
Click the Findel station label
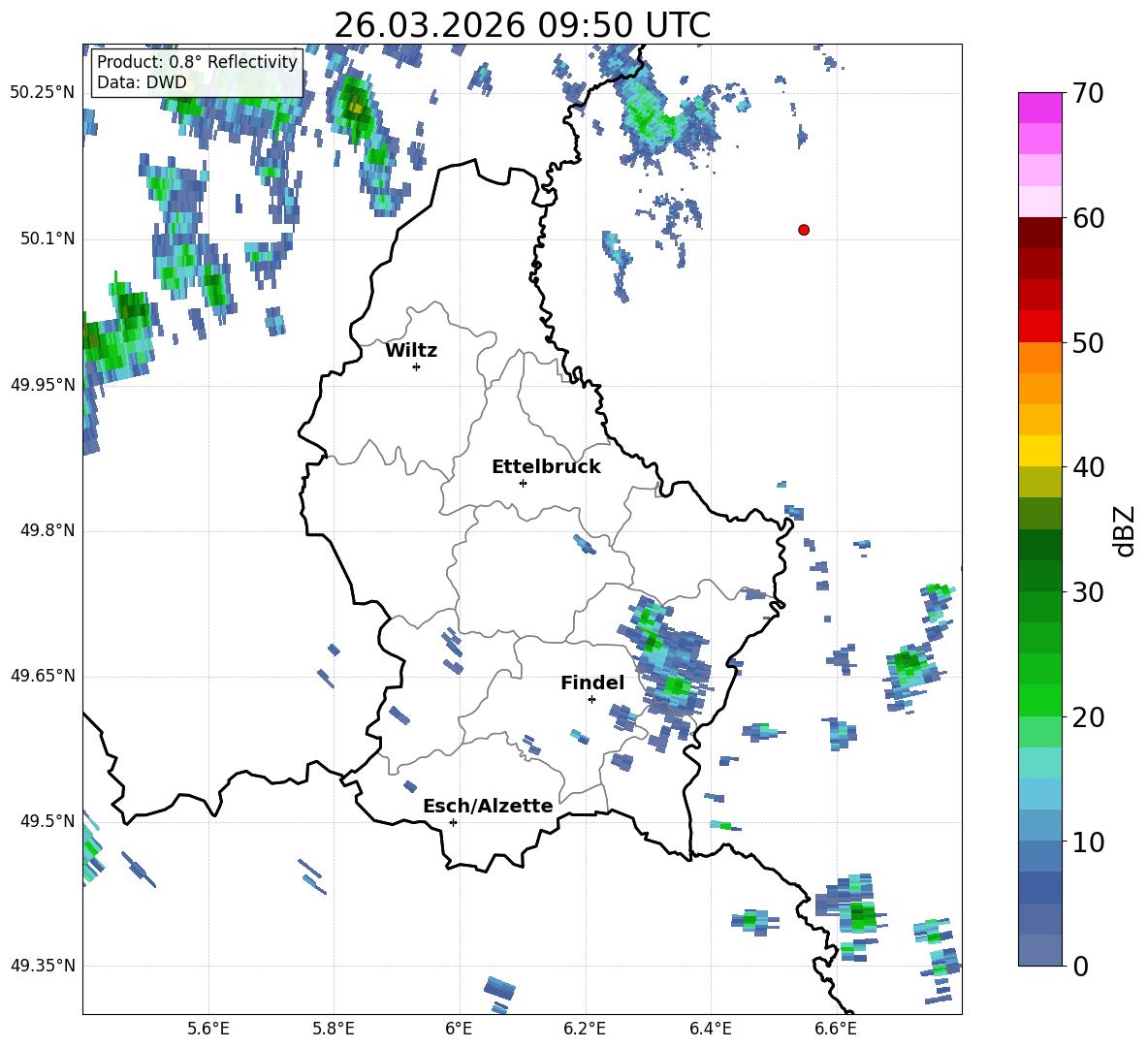pos(592,683)
